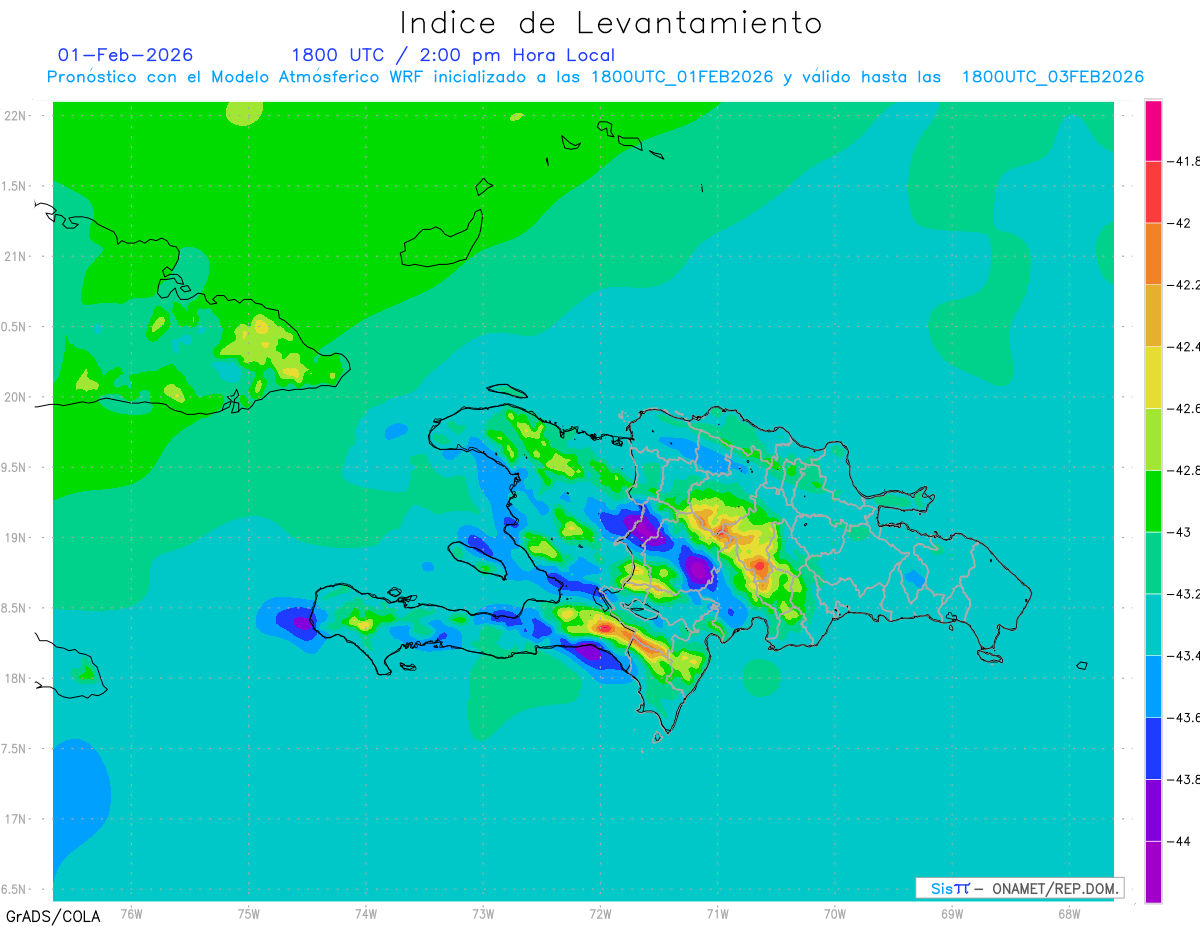
Task: Pick the violet swatch below -44
Action: point(1153,872)
